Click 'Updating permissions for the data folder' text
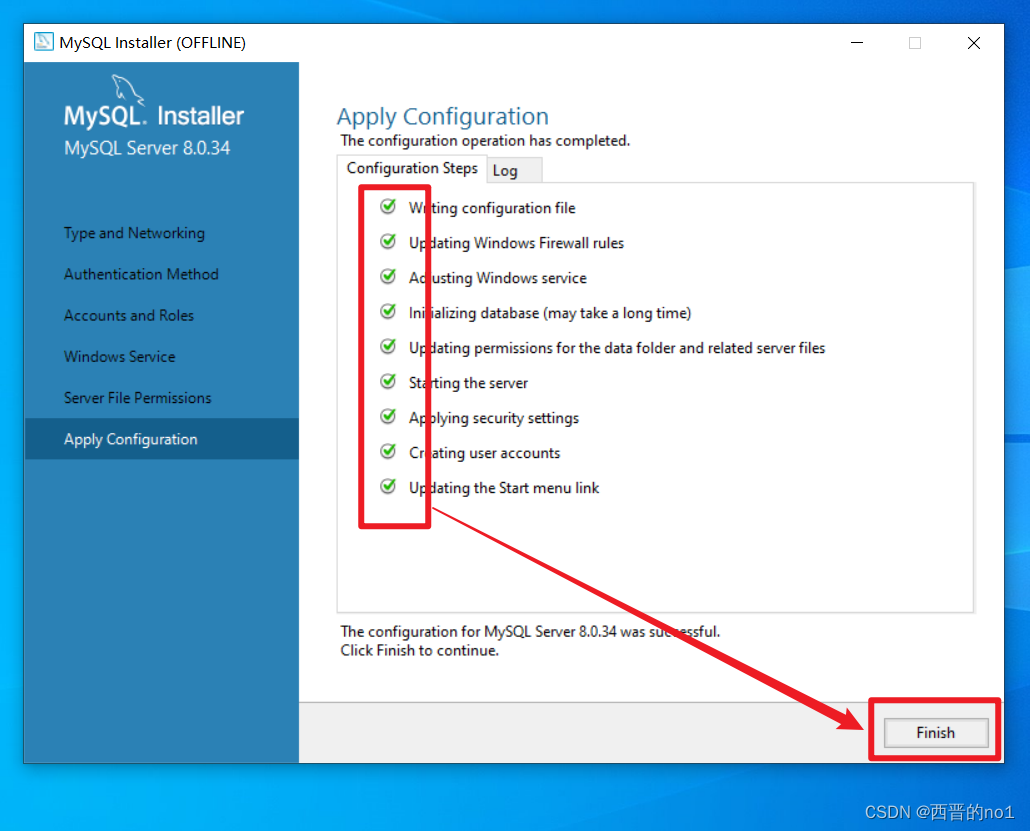 pos(617,348)
